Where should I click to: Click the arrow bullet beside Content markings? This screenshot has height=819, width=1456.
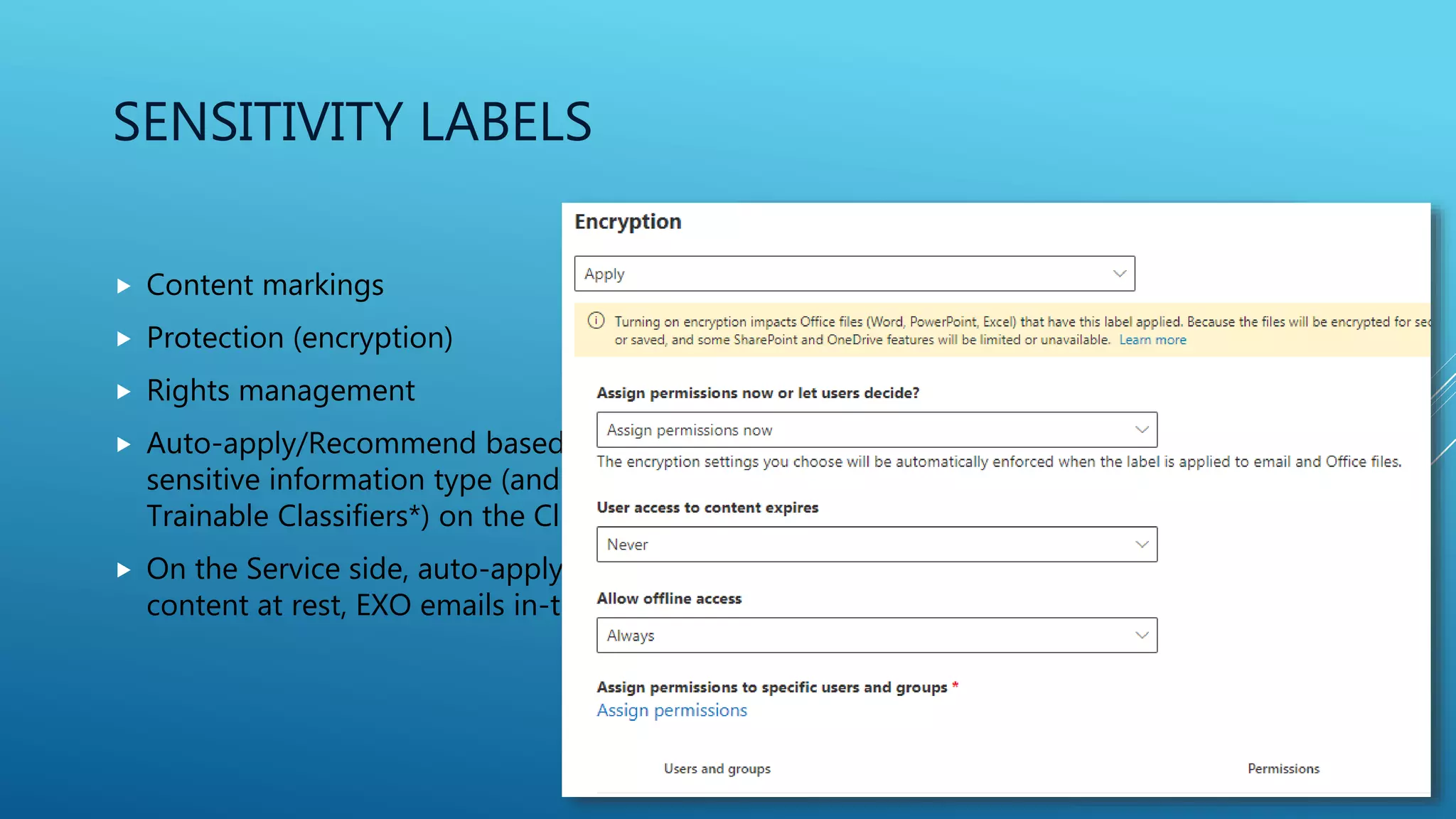pos(124,286)
